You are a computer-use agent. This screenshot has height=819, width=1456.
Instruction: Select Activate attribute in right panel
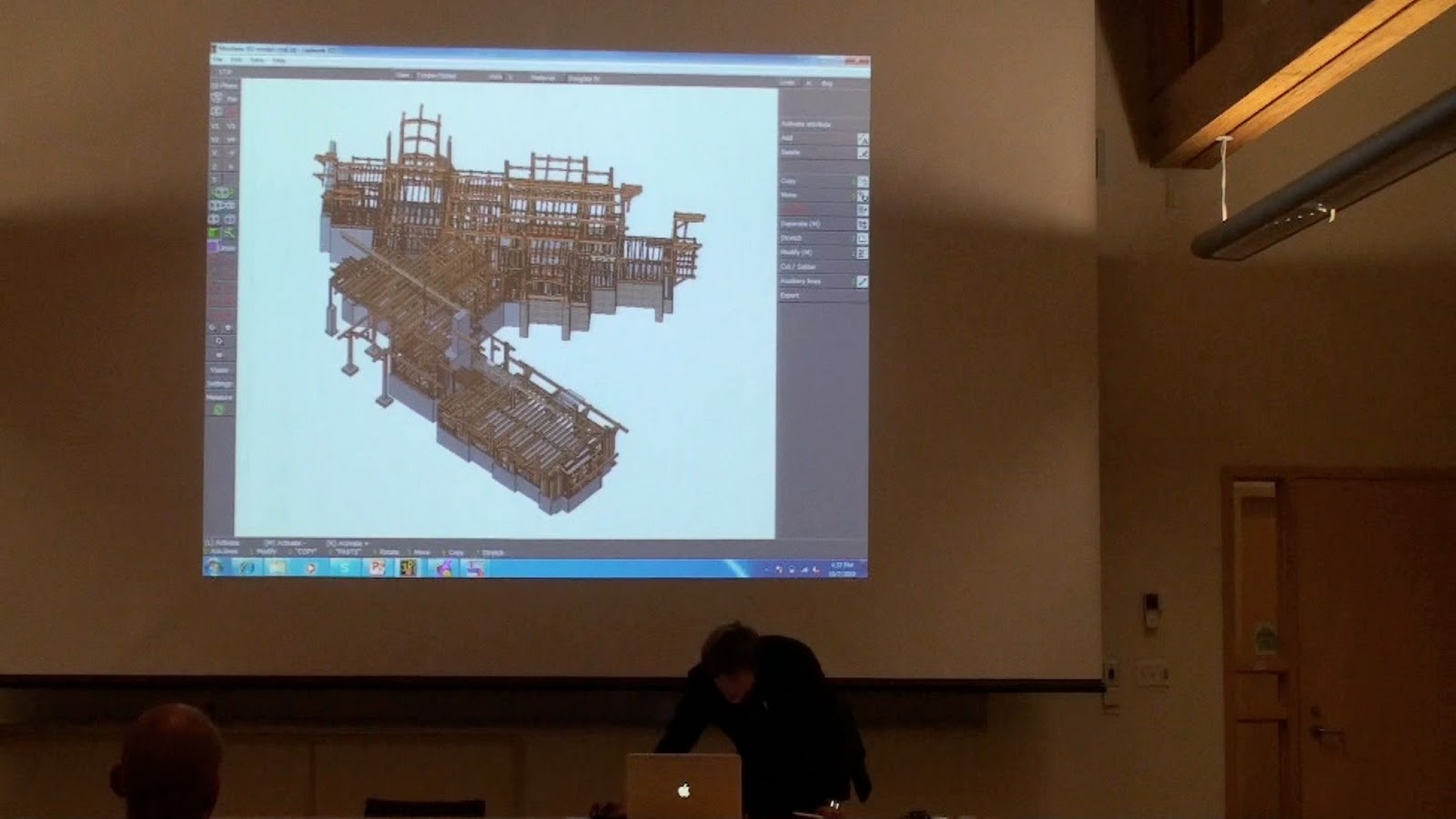[806, 124]
